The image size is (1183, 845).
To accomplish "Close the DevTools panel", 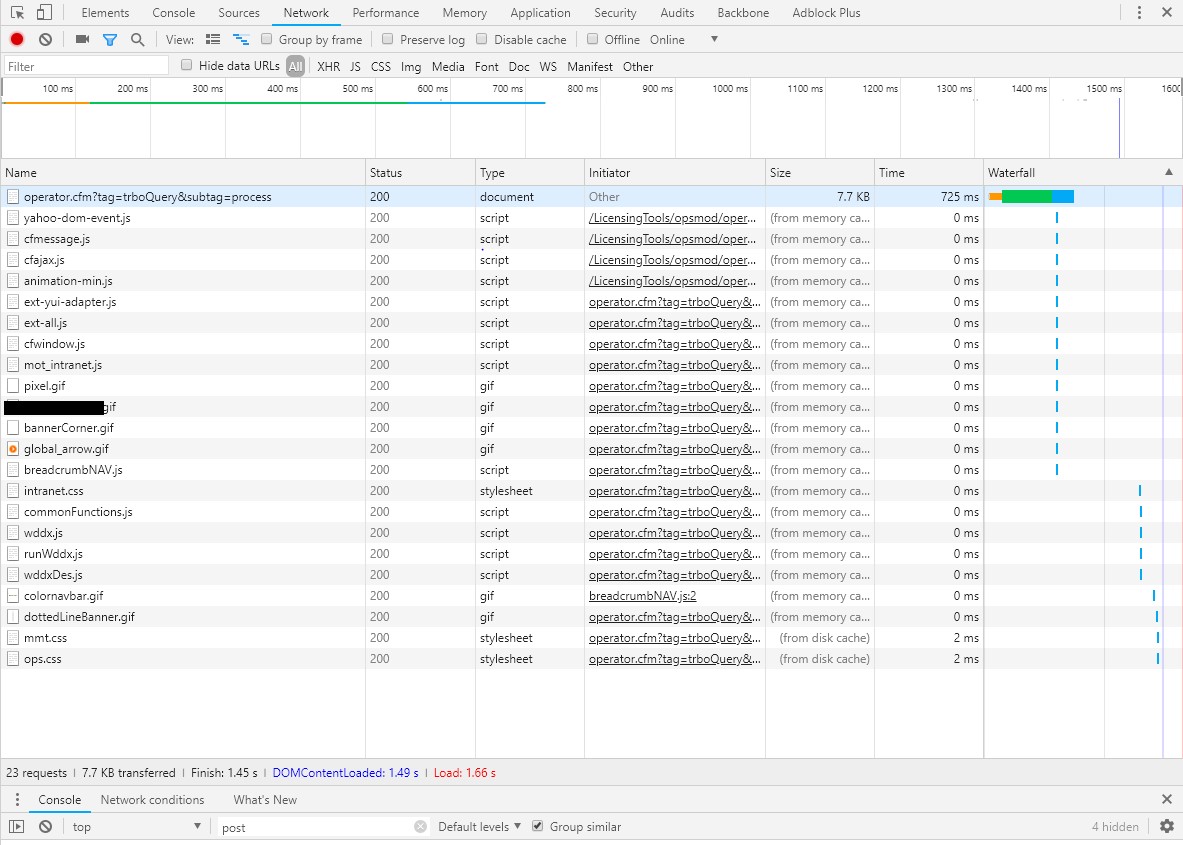I will pyautogui.click(x=1166, y=12).
